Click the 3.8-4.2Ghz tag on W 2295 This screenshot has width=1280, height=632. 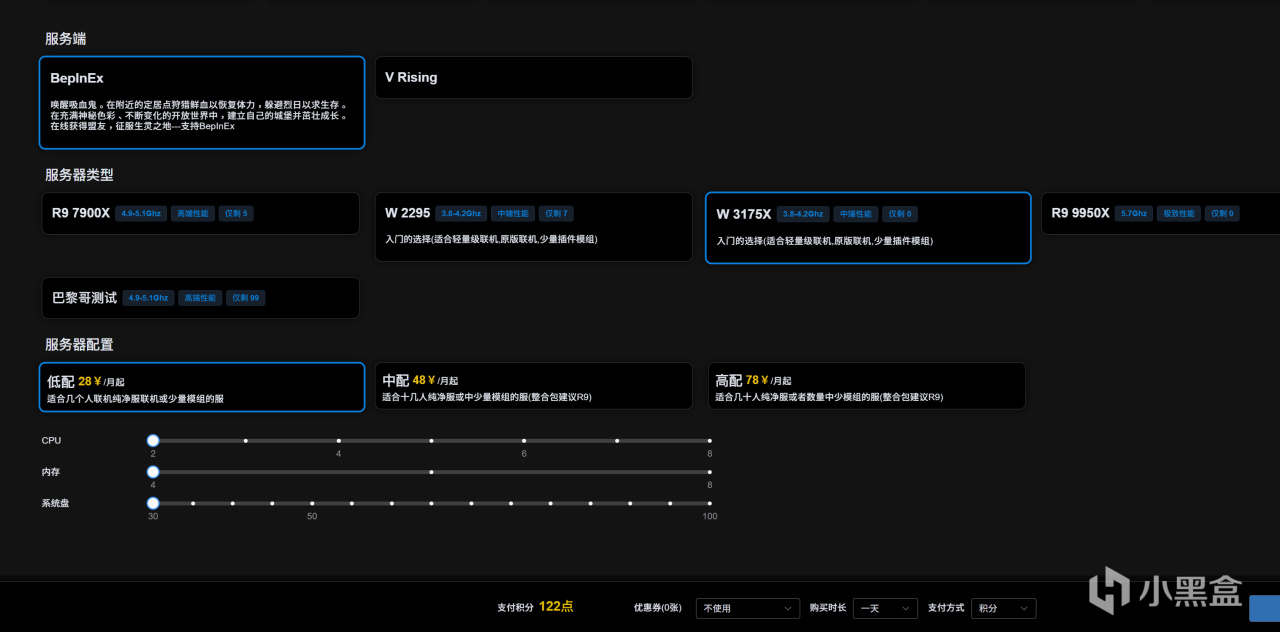coord(461,213)
